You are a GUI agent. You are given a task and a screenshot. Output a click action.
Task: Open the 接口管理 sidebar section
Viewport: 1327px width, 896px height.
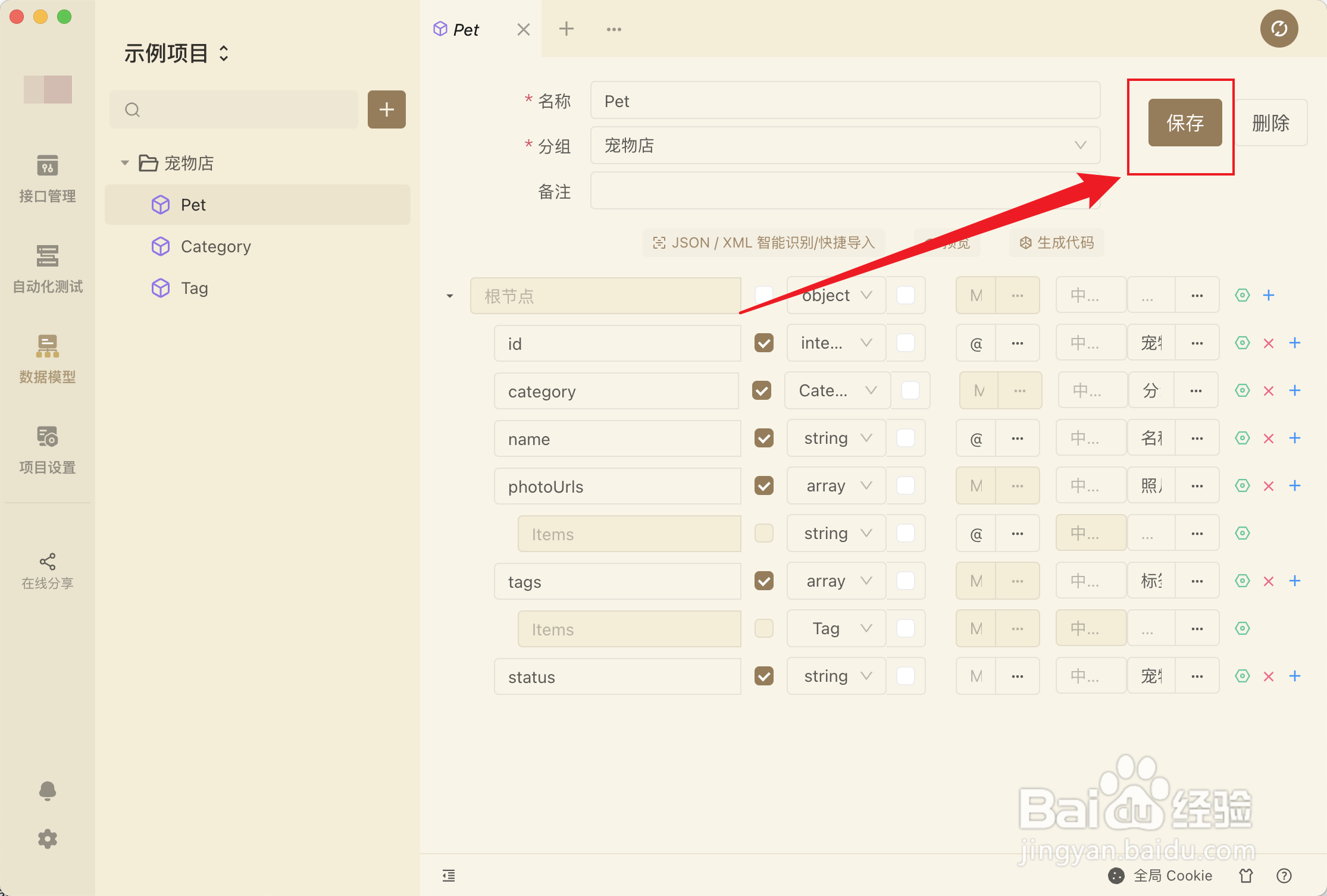[47, 178]
